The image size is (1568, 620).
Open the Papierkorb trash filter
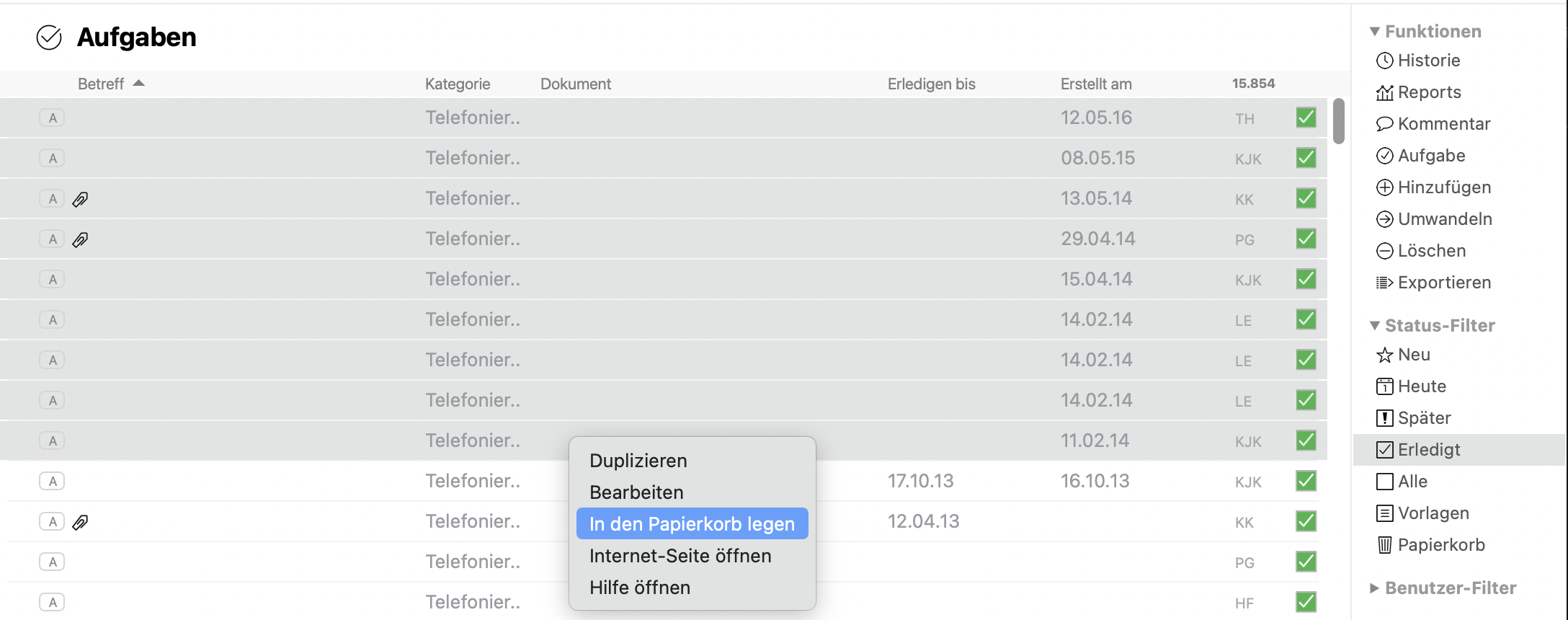pyautogui.click(x=1440, y=545)
